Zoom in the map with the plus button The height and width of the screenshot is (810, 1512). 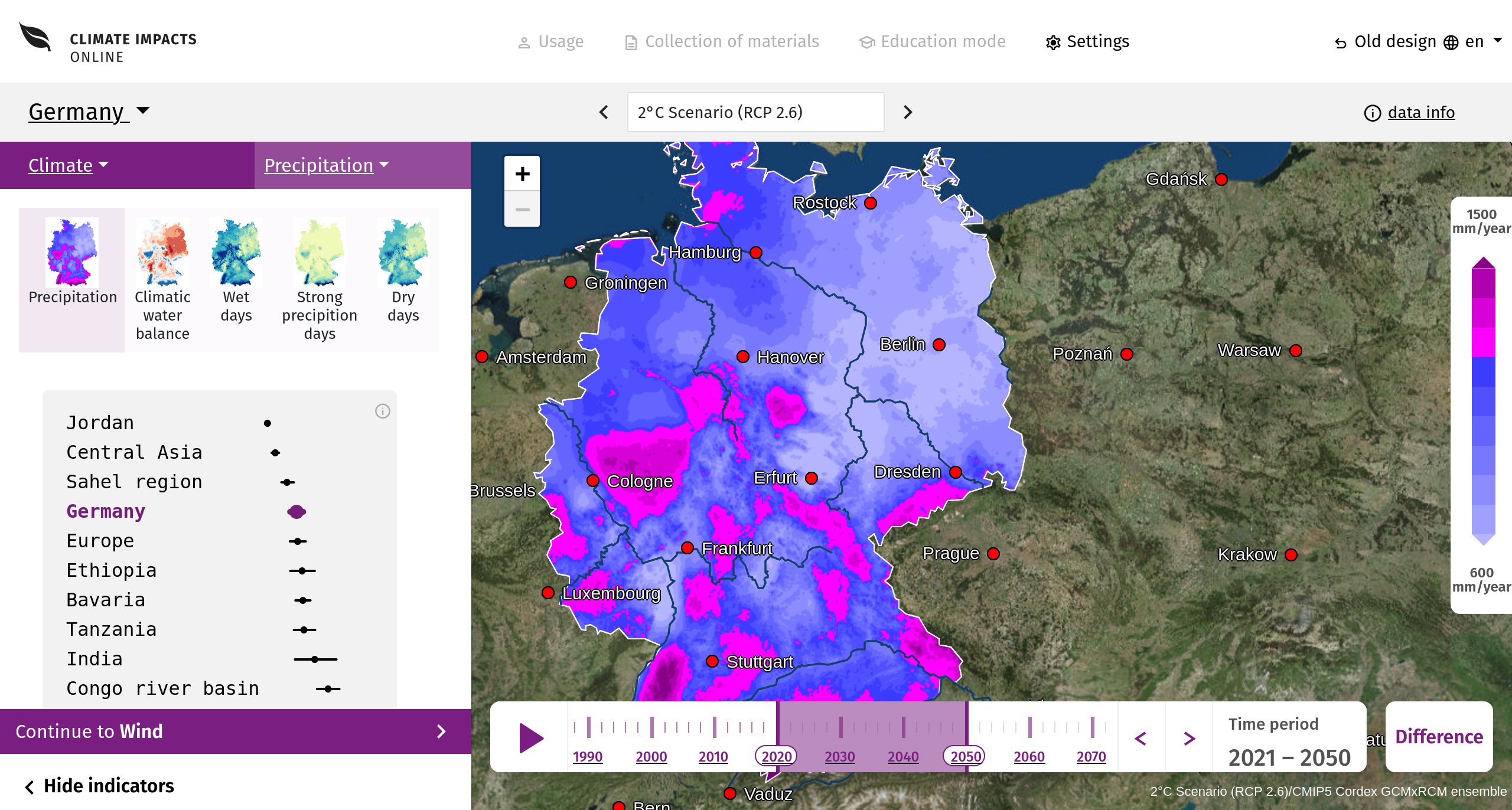(x=522, y=174)
